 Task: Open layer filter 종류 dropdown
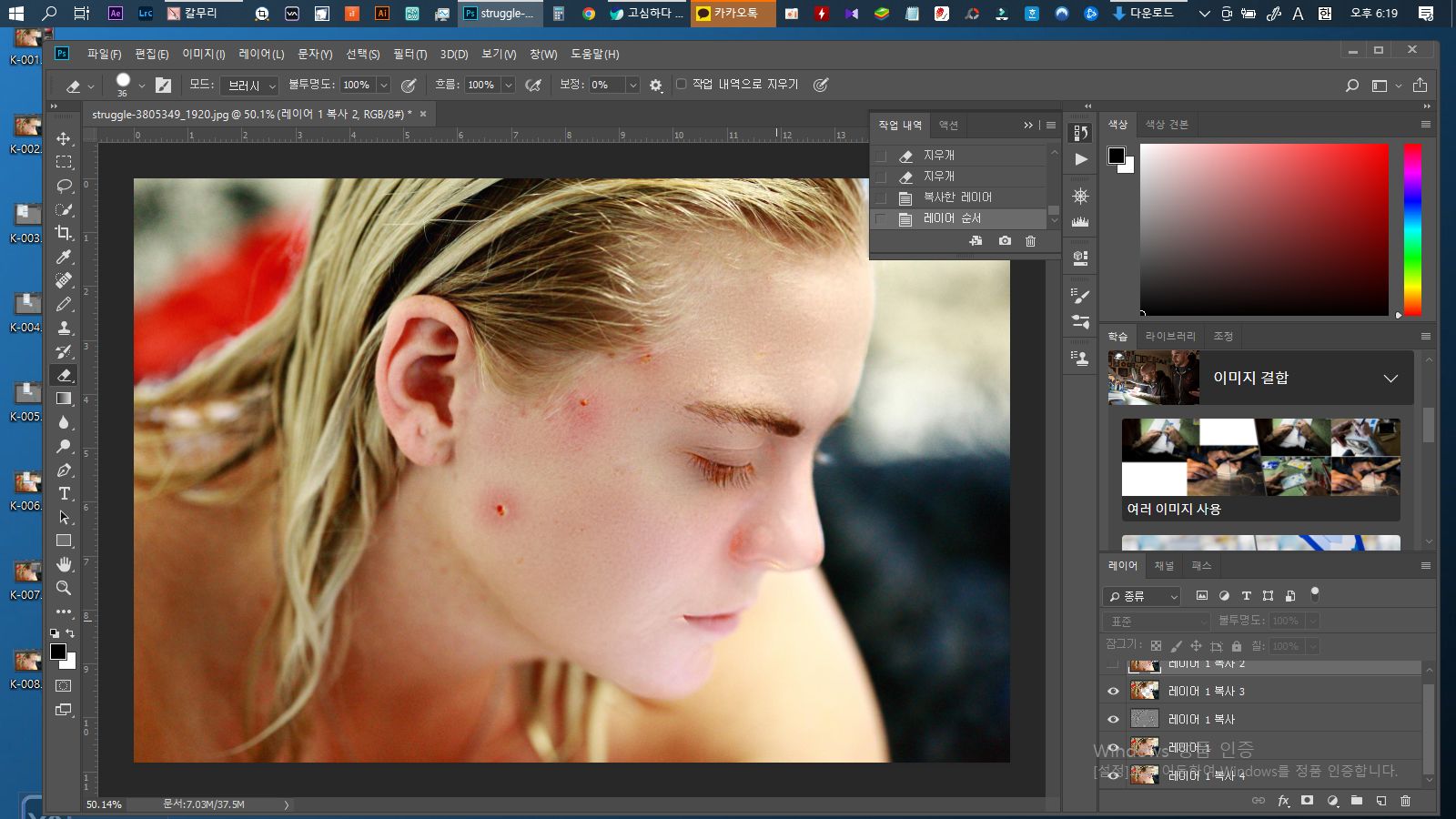pos(1142,596)
